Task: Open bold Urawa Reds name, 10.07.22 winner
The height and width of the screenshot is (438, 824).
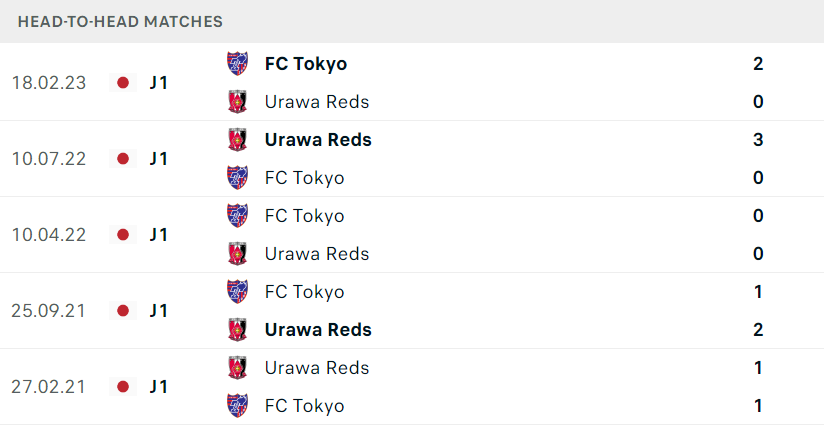Action: pyautogui.click(x=318, y=140)
